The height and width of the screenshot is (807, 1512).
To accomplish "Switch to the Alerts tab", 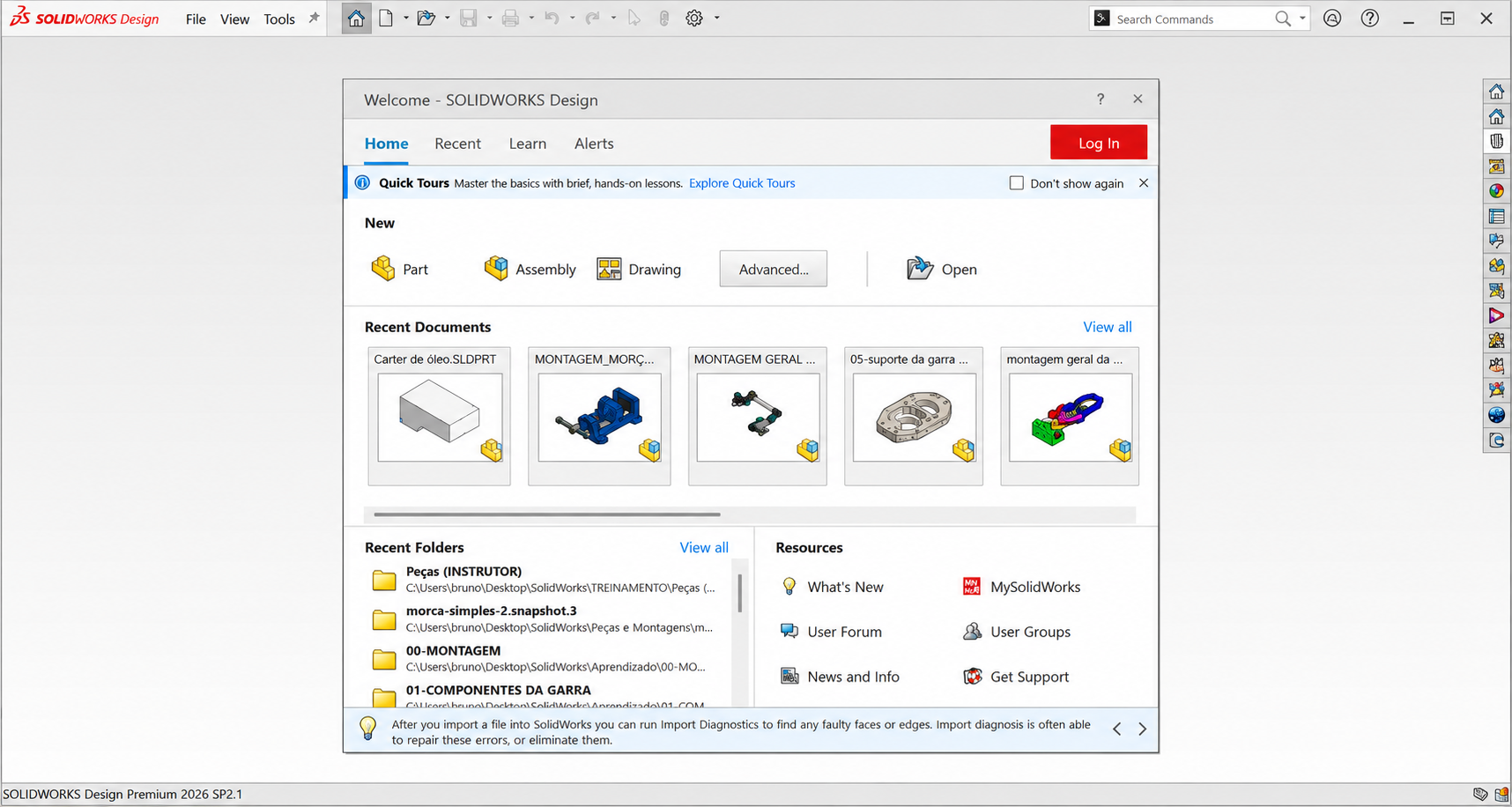I will tap(594, 144).
